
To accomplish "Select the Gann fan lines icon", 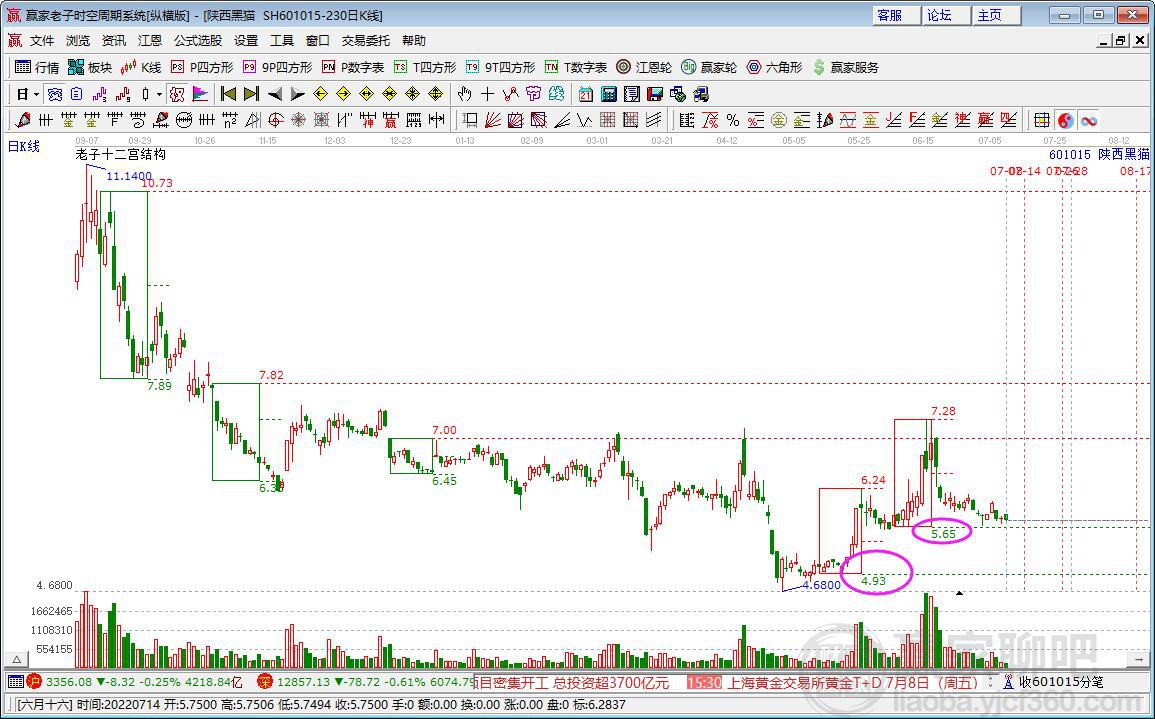I will click(x=492, y=119).
